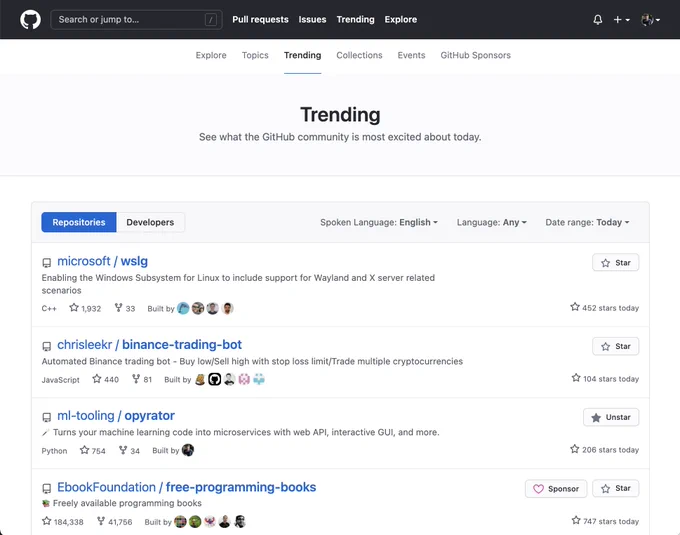This screenshot has height=535, width=680.
Task: View wslg forks count 33
Action: click(x=125, y=308)
